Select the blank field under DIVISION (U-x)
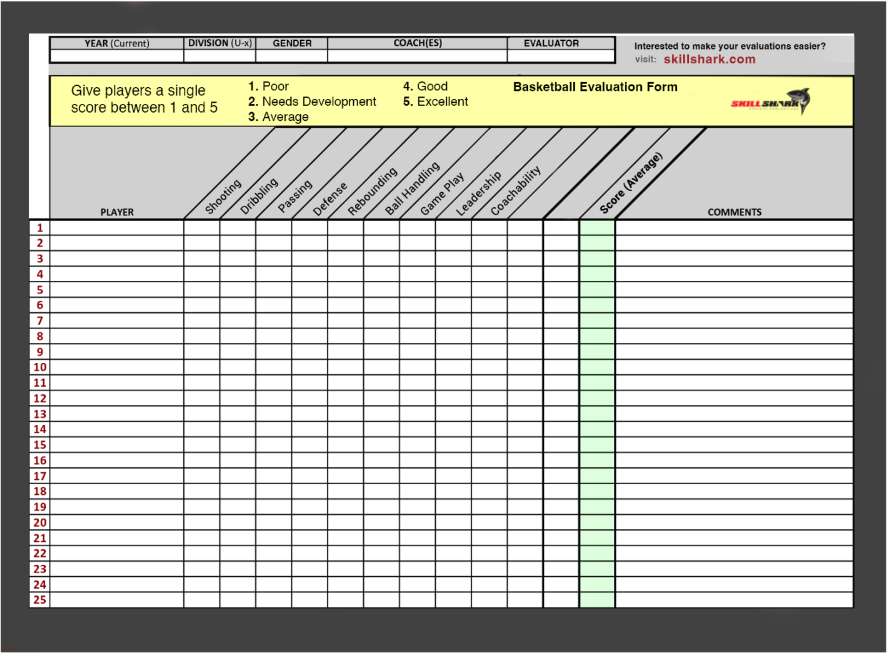 click(x=219, y=57)
